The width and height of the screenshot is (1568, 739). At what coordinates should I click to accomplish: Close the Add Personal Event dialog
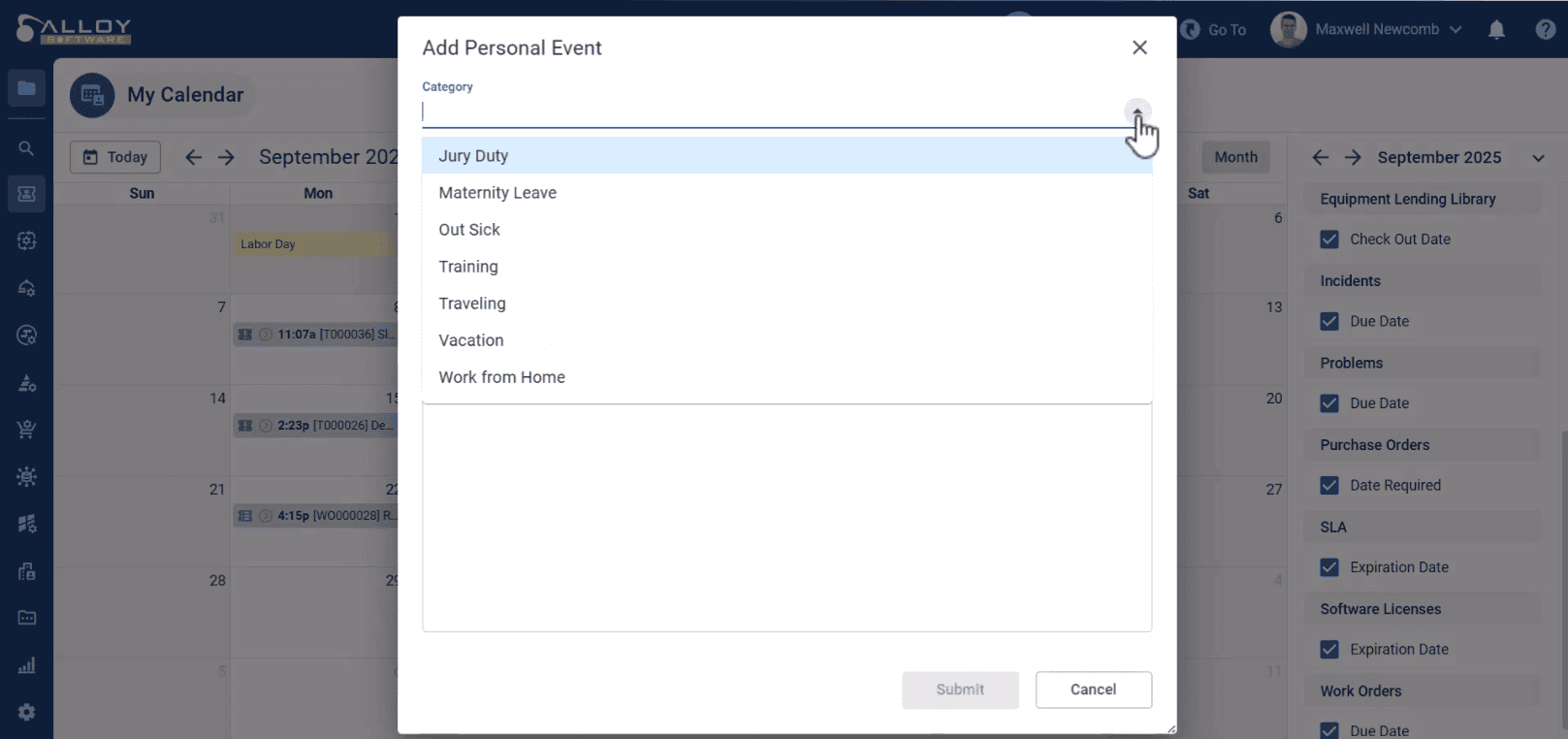[1139, 48]
